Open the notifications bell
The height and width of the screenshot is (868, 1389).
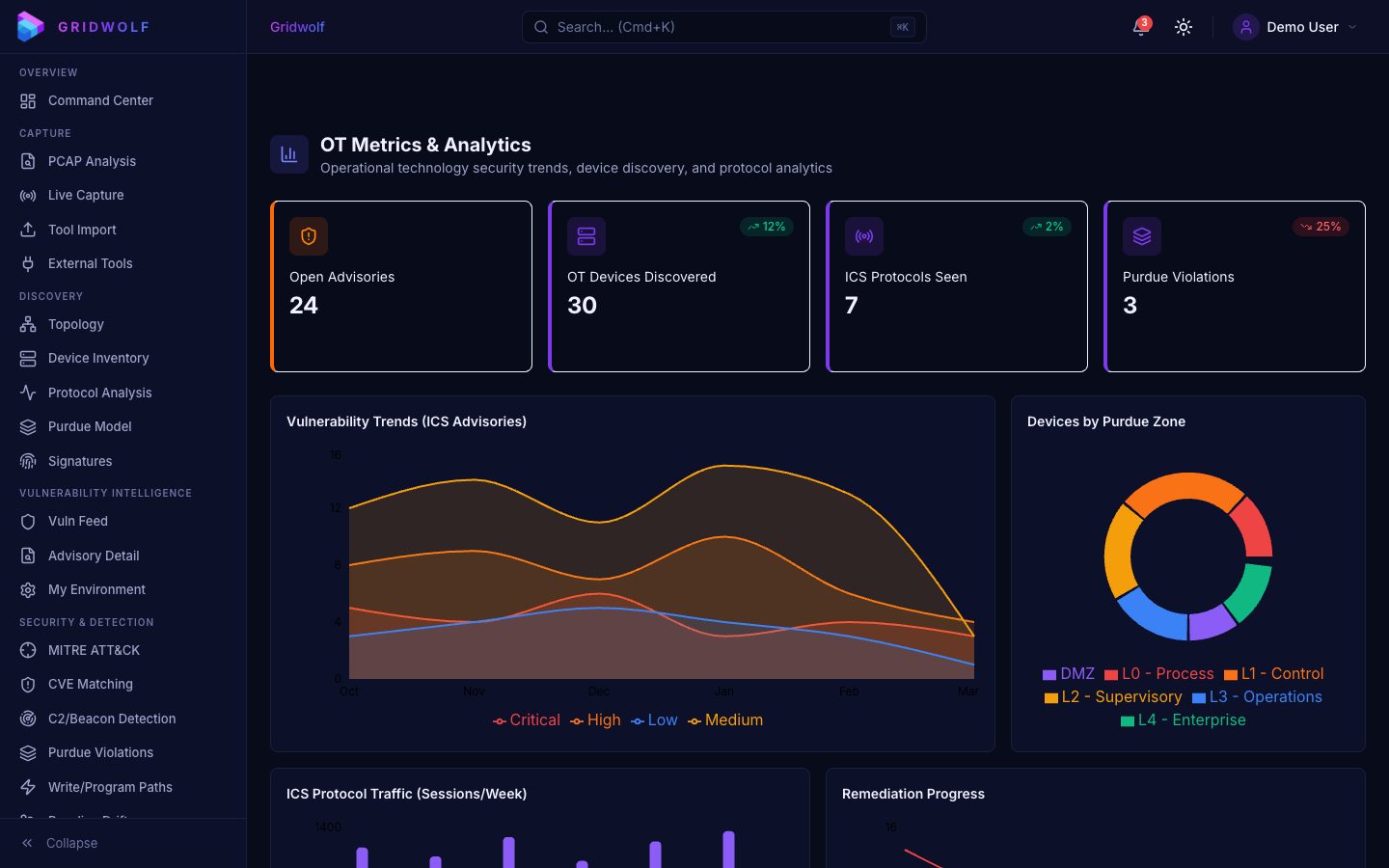pos(1139,27)
